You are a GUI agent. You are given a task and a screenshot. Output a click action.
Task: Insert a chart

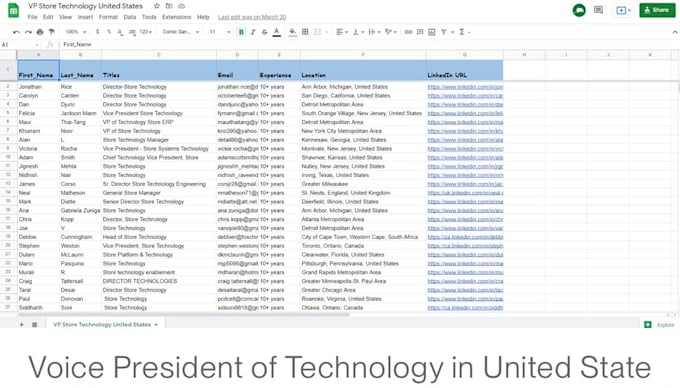[x=432, y=32]
